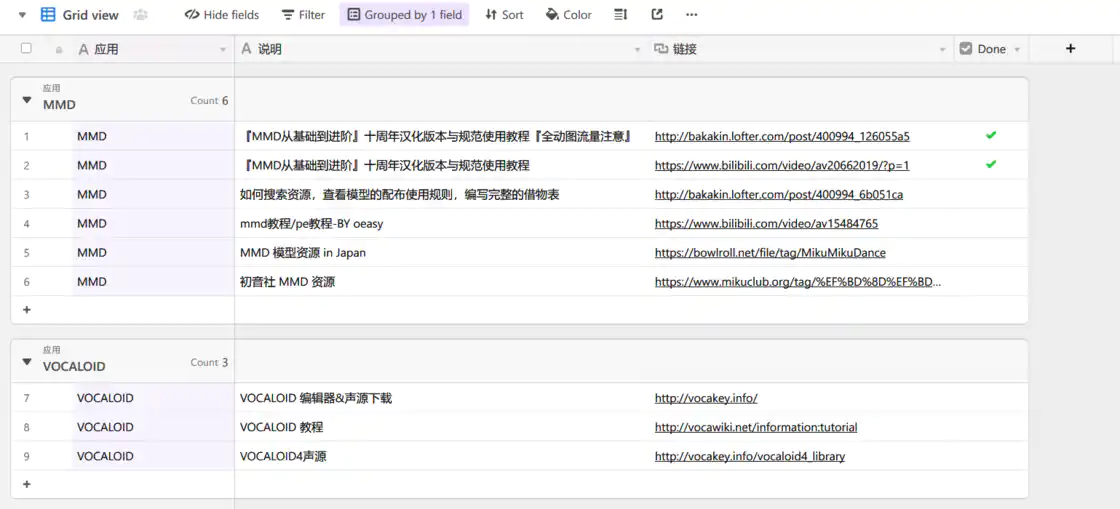
Task: Open the mikuclub.org tag link
Action: [x=798, y=282]
